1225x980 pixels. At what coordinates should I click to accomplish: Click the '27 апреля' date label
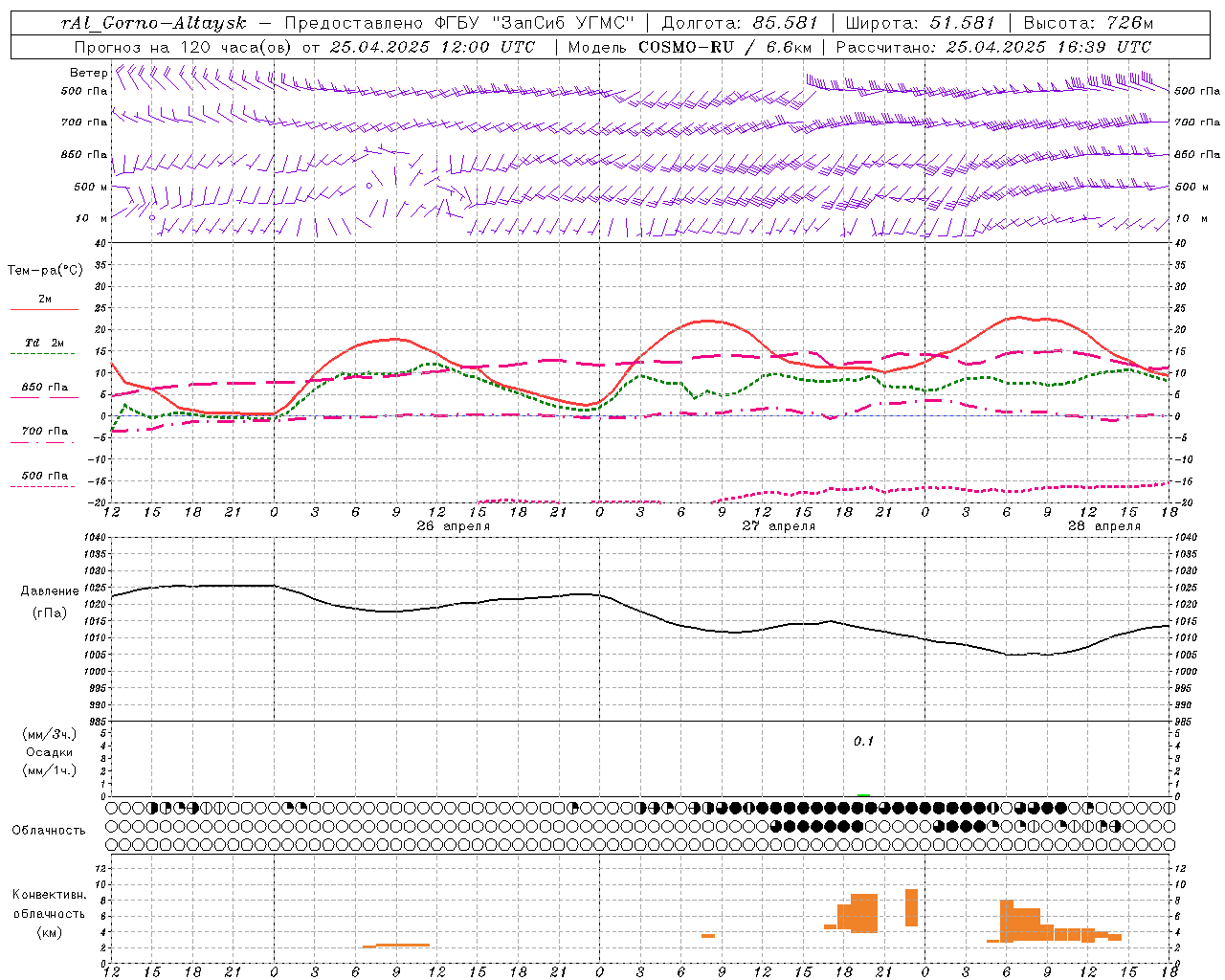pyautogui.click(x=778, y=526)
